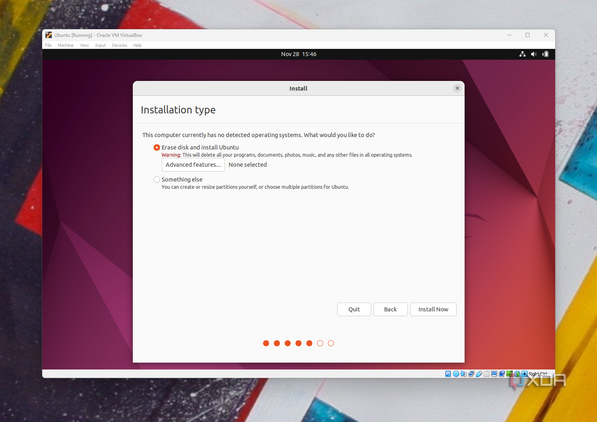
Task: Maximize the VirtualBox window
Action: (527, 35)
